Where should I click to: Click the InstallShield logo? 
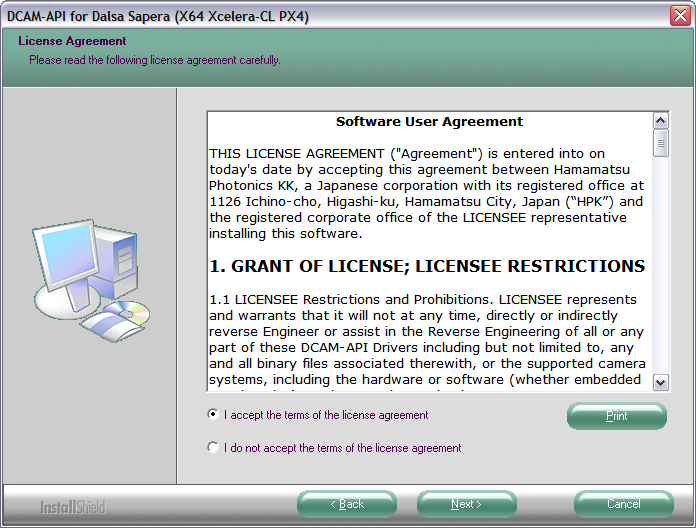72,506
